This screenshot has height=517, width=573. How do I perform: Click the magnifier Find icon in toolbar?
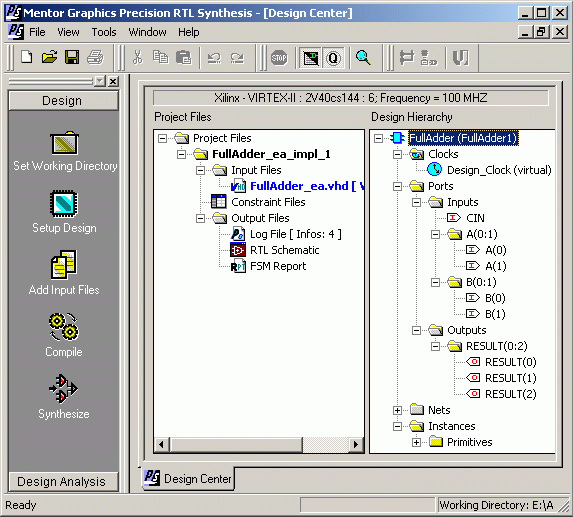pos(363,57)
